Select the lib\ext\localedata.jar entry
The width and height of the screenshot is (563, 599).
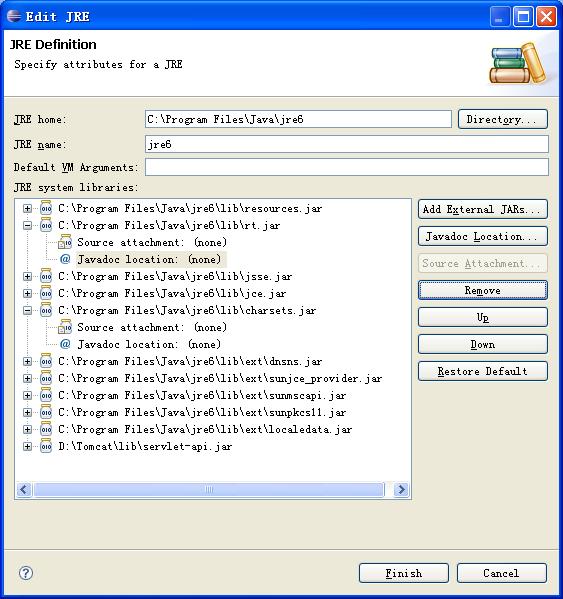tap(205, 429)
